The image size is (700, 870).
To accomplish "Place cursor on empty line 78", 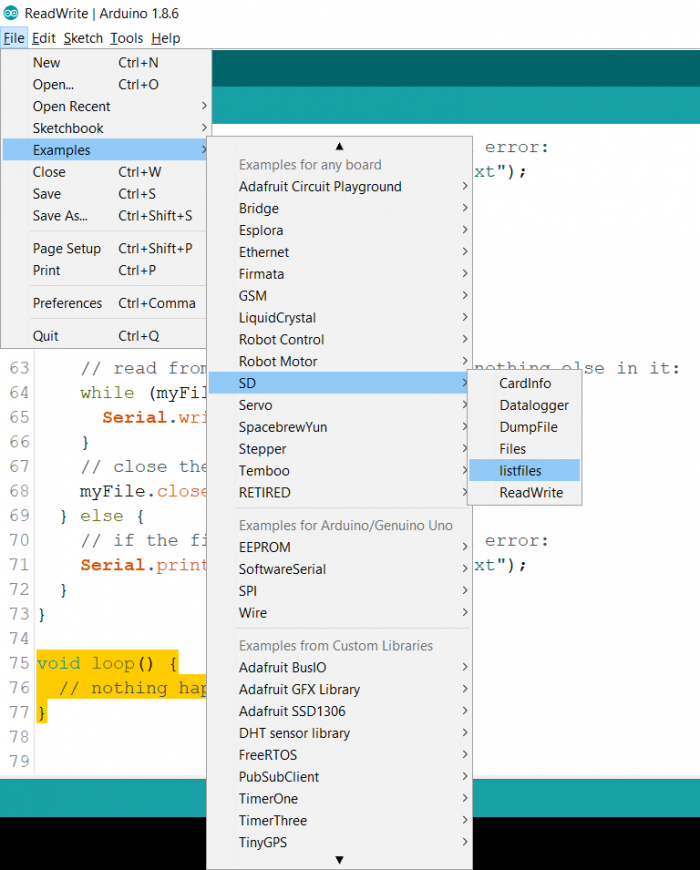I will pyautogui.click(x=122, y=737).
